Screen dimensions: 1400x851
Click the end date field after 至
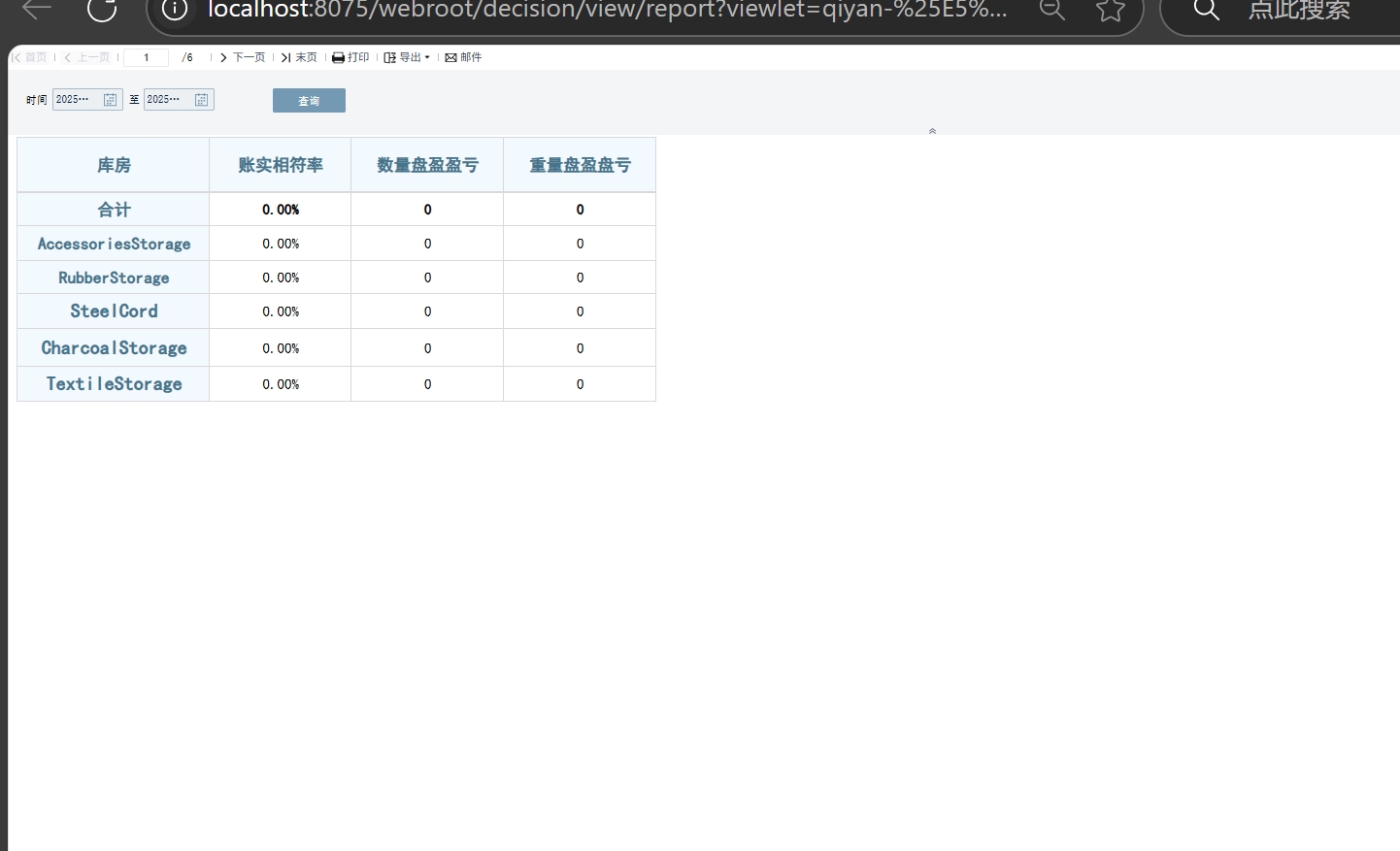click(x=168, y=99)
